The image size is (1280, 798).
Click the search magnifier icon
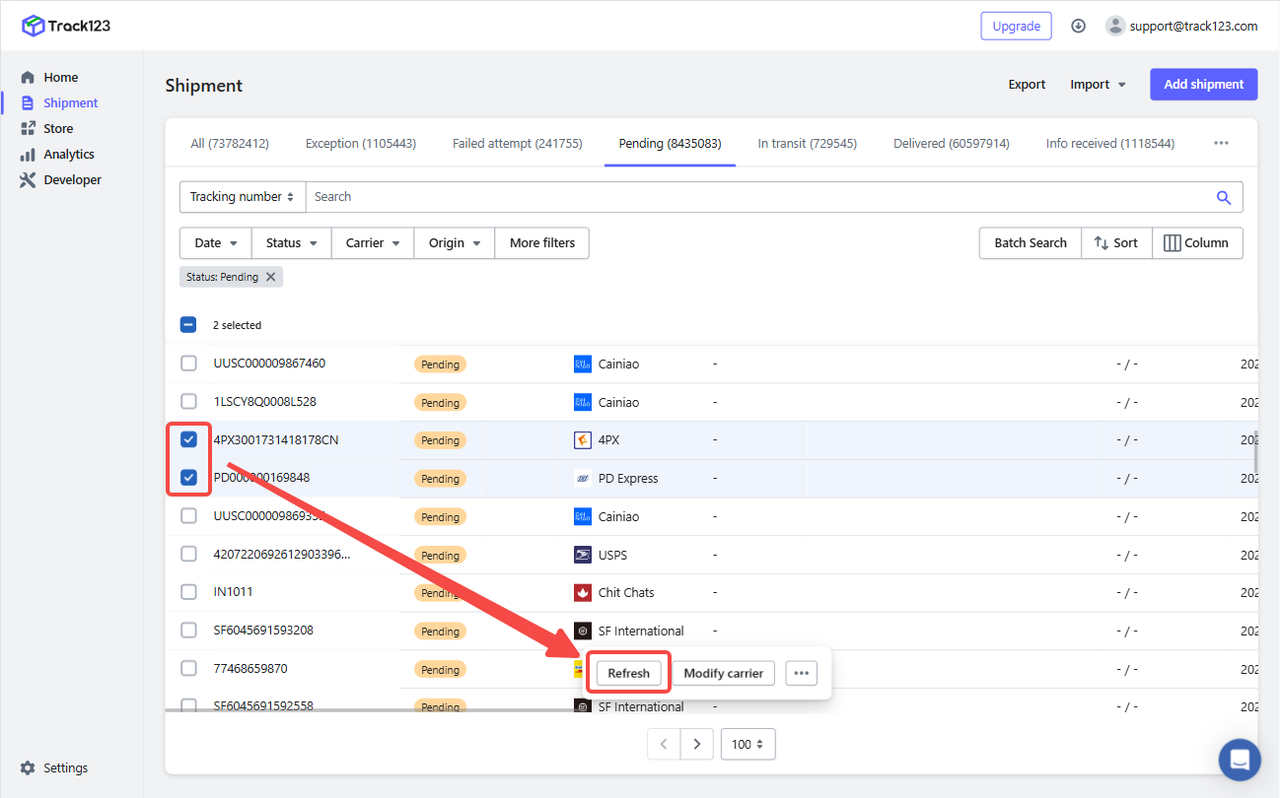pyautogui.click(x=1223, y=197)
